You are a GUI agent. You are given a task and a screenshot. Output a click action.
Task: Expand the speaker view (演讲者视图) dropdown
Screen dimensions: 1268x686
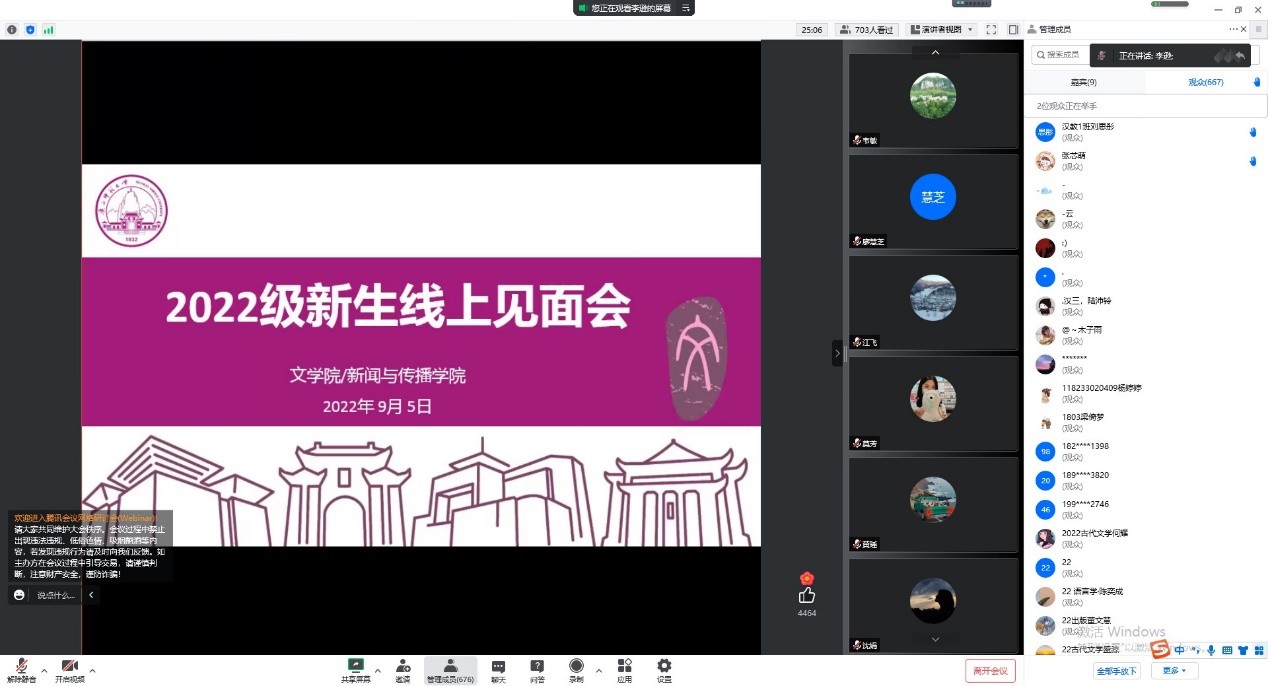[941, 30]
